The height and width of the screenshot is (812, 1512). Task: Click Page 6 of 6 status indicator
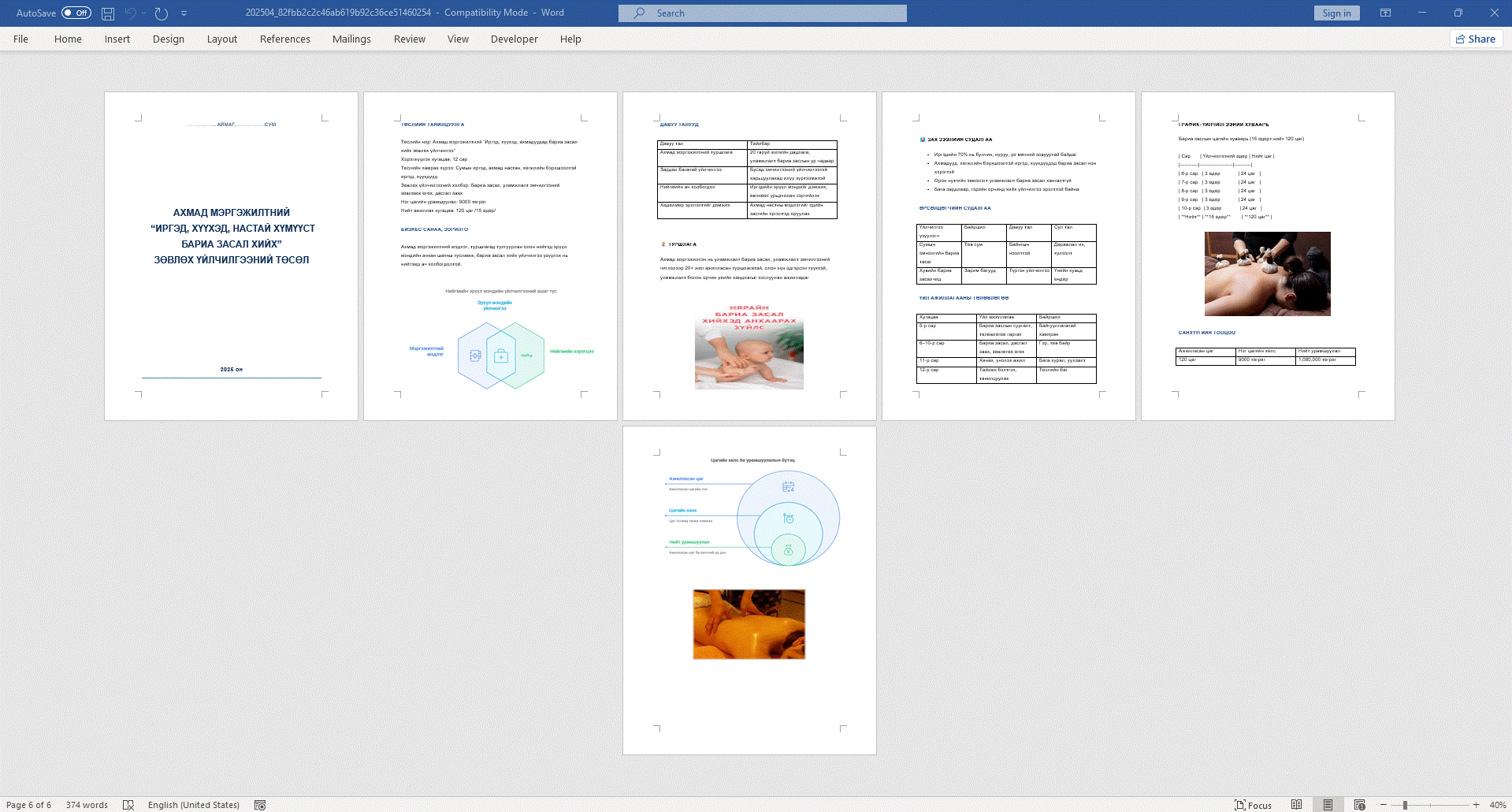pyautogui.click(x=29, y=805)
